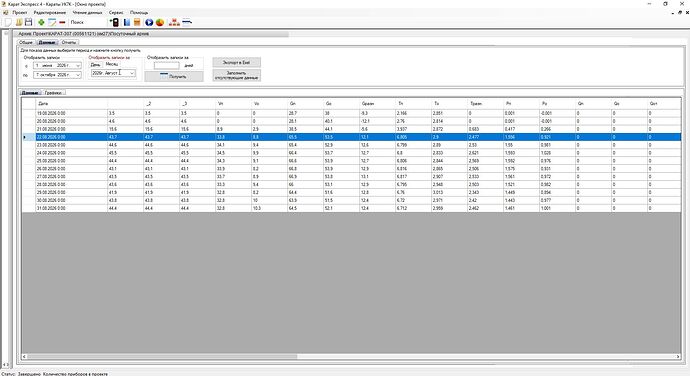Select the row dated 23.08.2026 0:00
Viewport: 690px width, 376px height.
pyautogui.click(x=351, y=145)
